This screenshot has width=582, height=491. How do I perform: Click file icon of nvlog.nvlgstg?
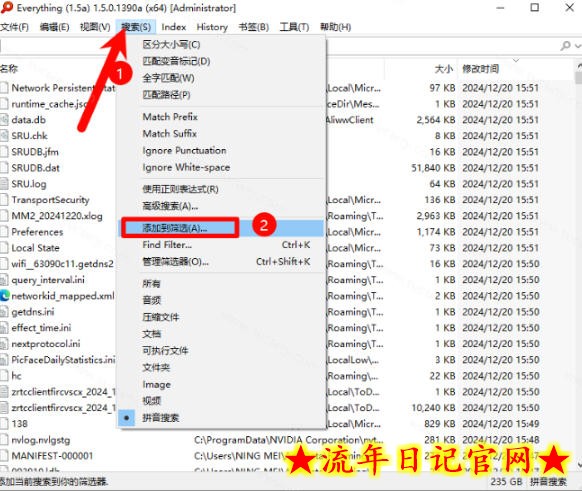click(x=4, y=440)
